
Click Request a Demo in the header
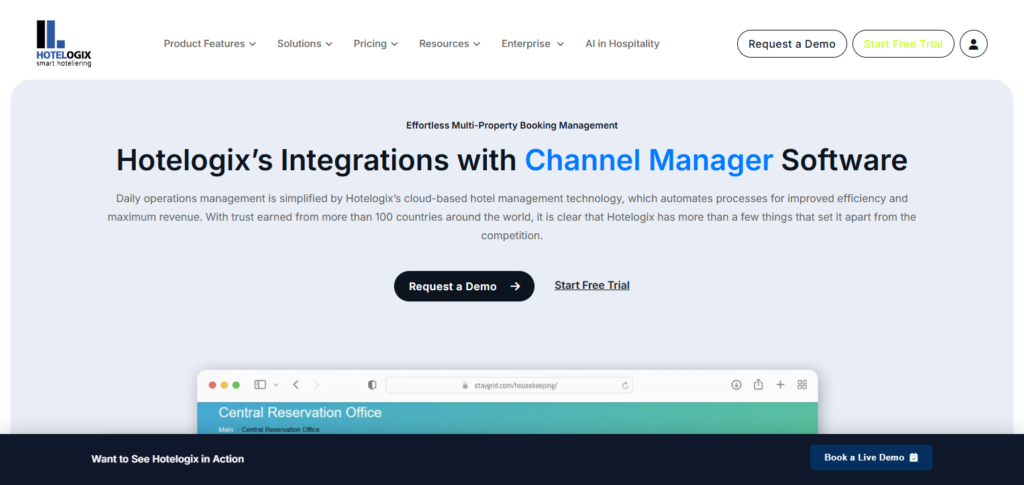(x=792, y=44)
